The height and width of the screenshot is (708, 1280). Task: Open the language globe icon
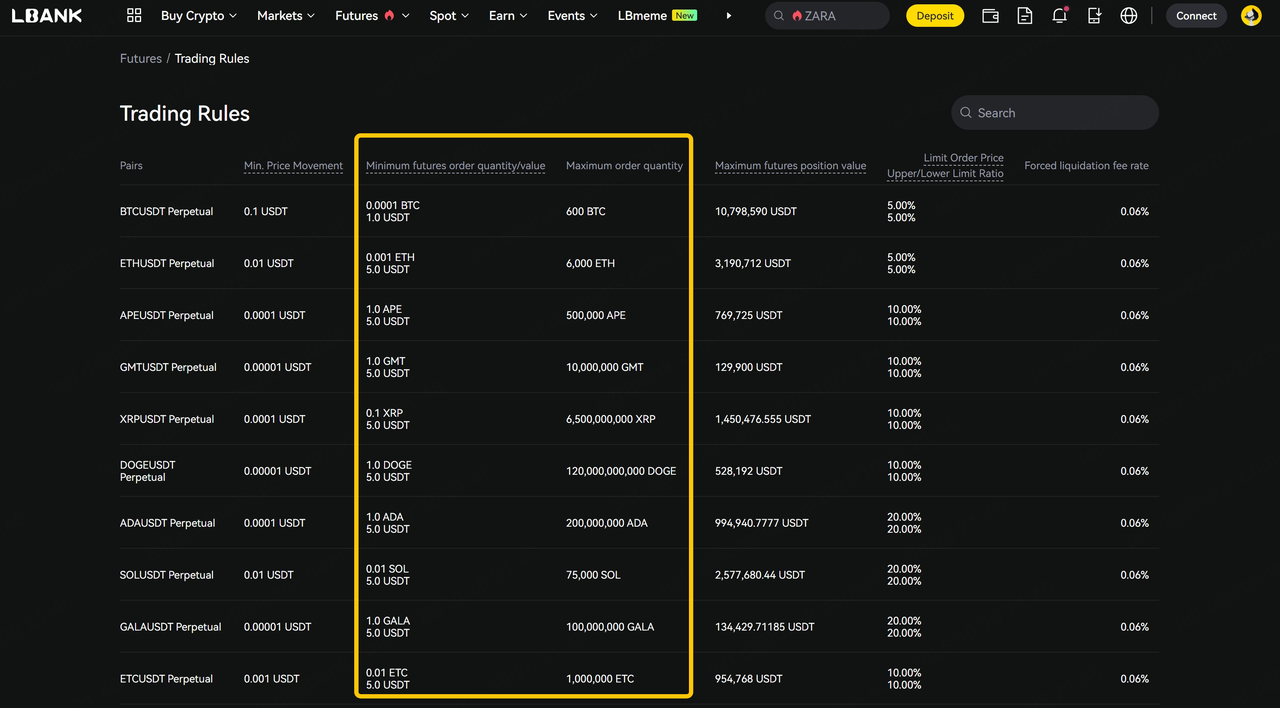pyautogui.click(x=1129, y=16)
